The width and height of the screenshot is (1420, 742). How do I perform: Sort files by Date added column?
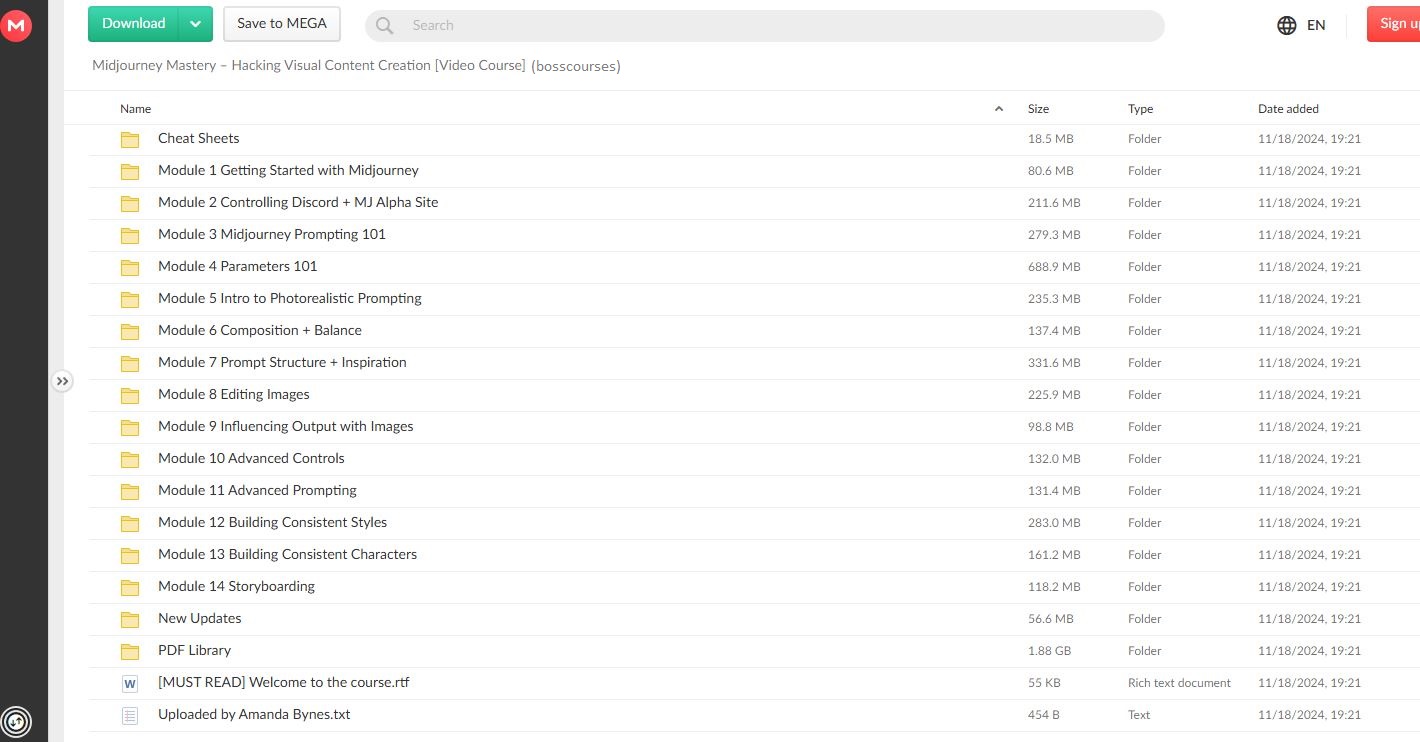coord(1288,109)
